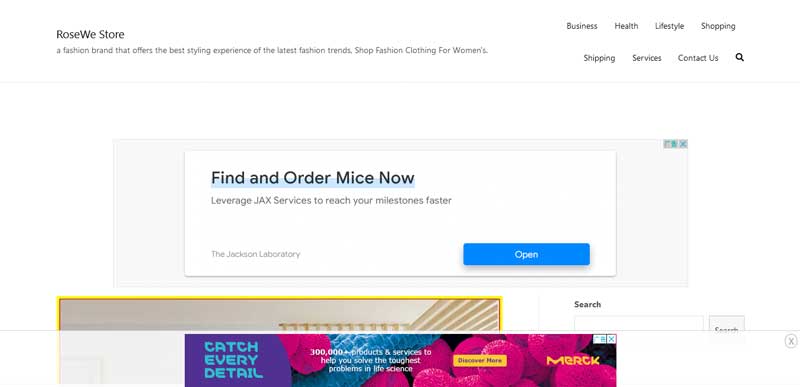Click the AdChoices info icon on top ad

click(671, 144)
